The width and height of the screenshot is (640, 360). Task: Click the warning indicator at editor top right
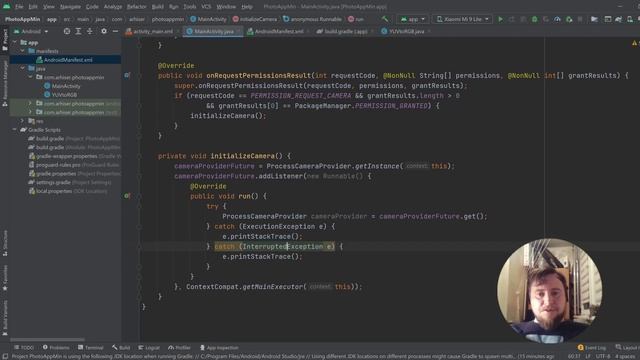[635, 43]
